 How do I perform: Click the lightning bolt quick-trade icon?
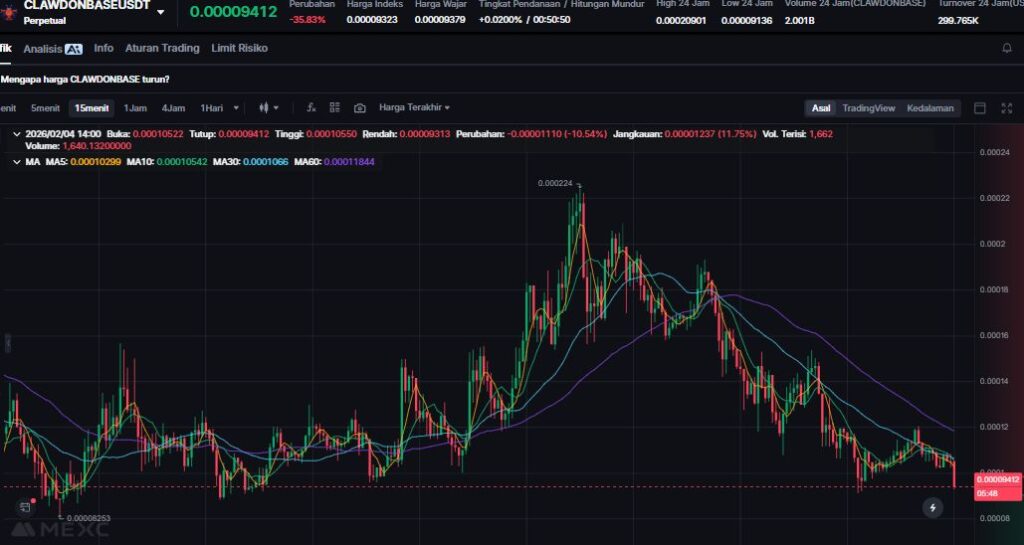click(932, 508)
